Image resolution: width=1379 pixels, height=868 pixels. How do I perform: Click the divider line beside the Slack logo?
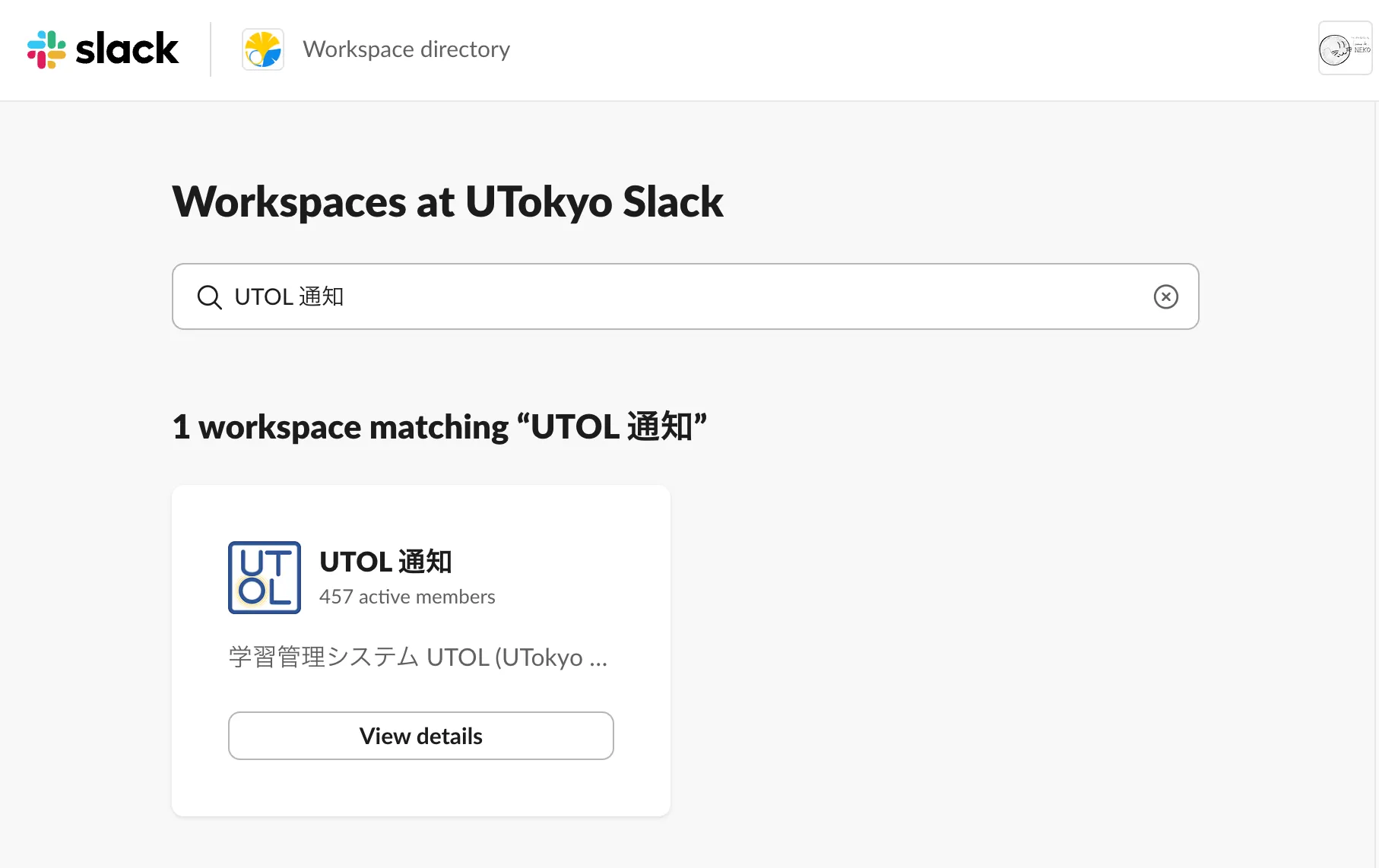(211, 49)
